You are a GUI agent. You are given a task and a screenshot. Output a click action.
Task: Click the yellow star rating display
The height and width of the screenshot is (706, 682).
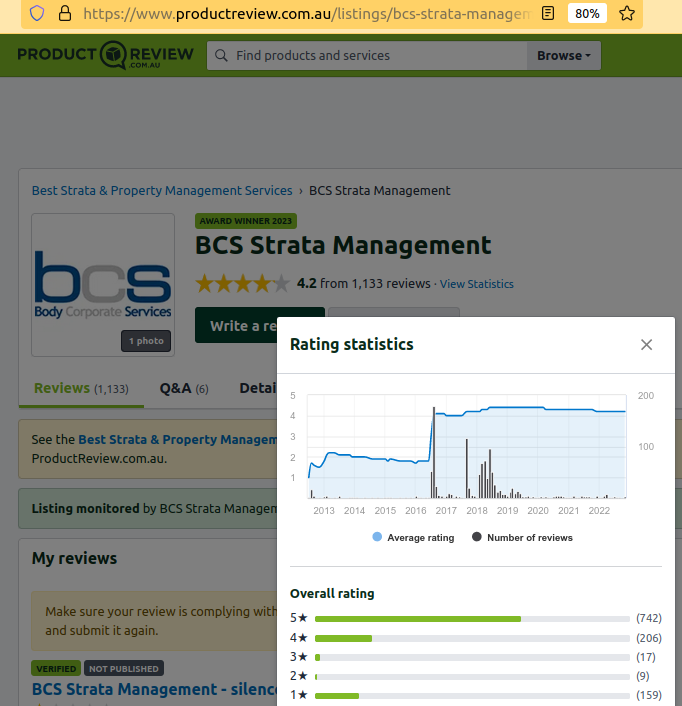point(242,284)
